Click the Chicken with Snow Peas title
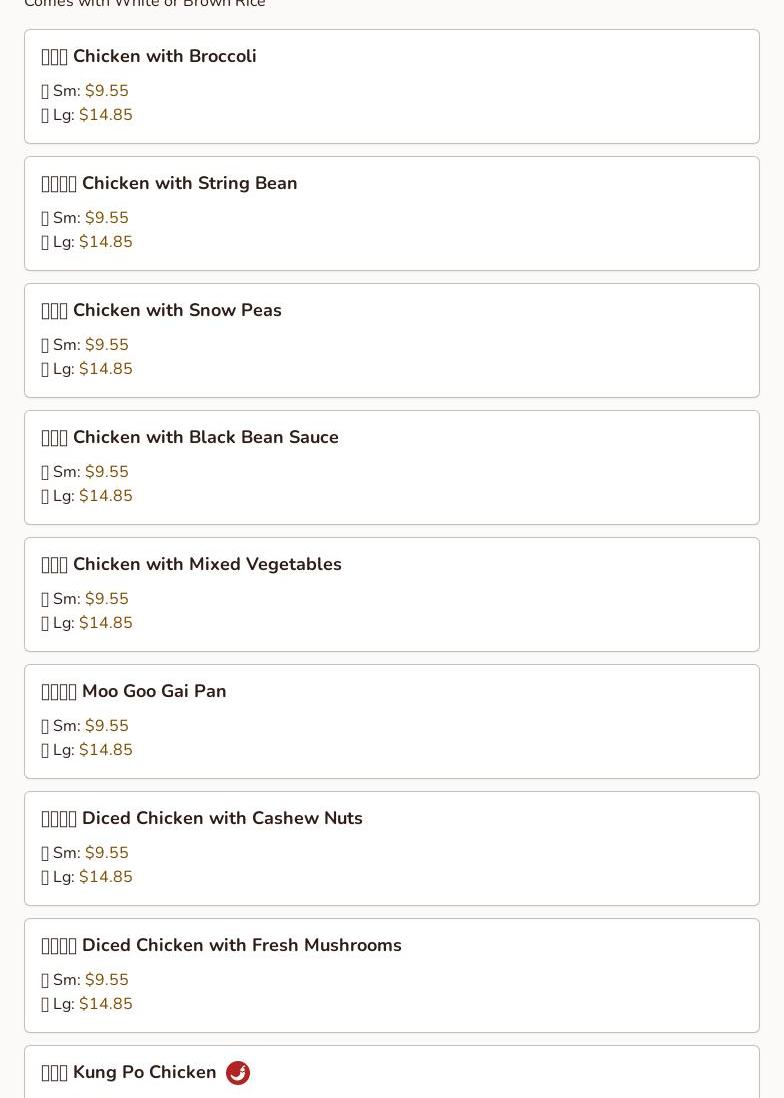 coord(177,311)
